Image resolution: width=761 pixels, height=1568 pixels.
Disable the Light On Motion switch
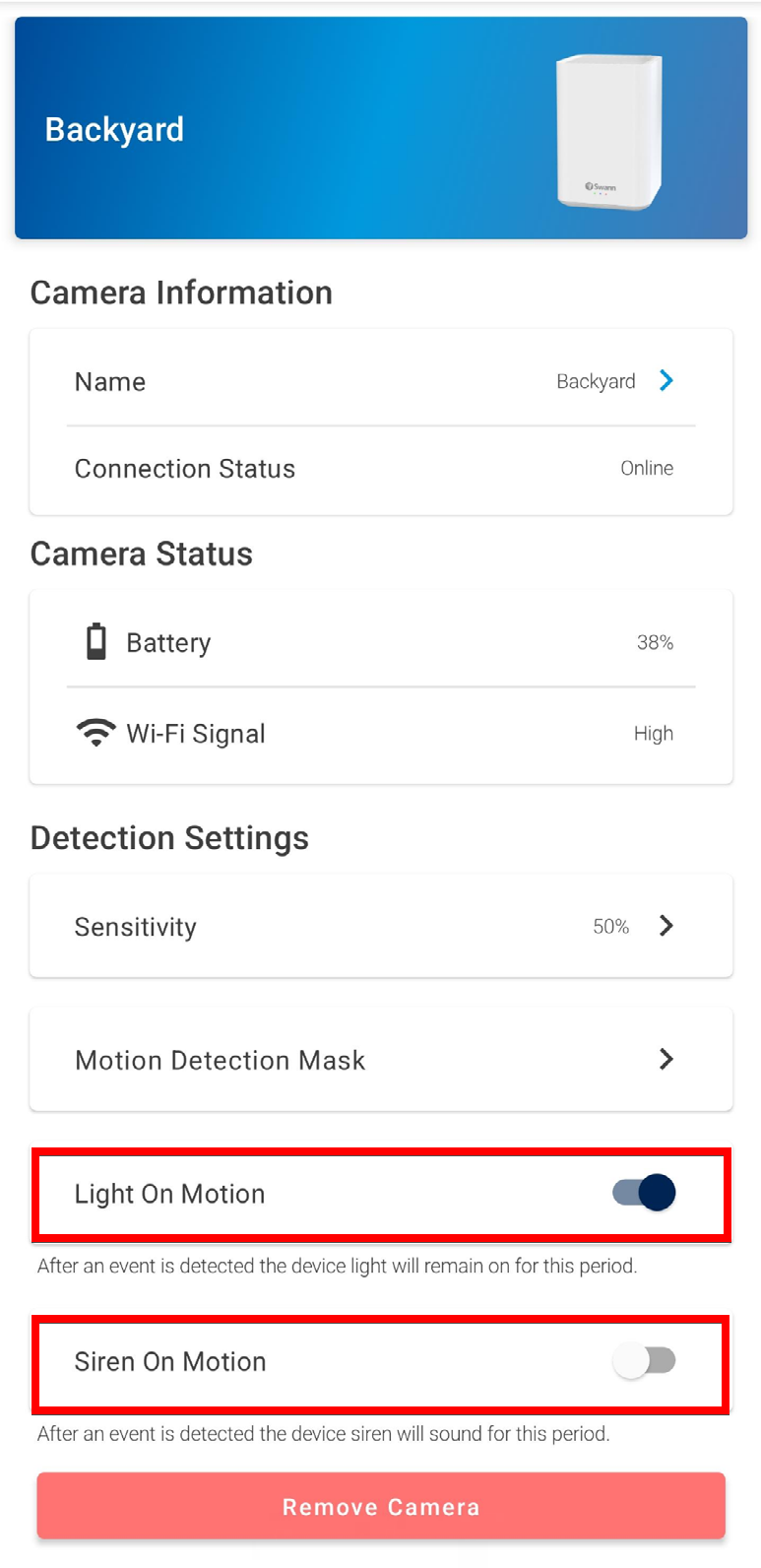coord(645,1193)
